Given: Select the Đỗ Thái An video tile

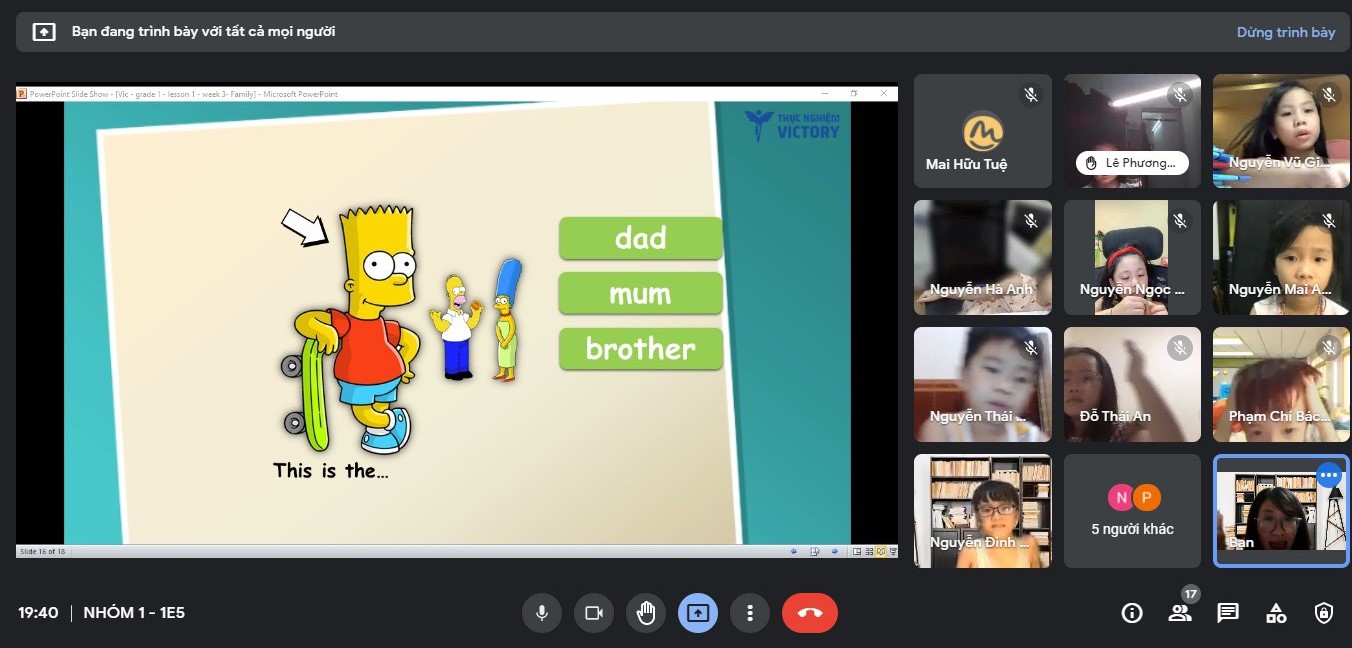Looking at the screenshot, I should 1132,385.
